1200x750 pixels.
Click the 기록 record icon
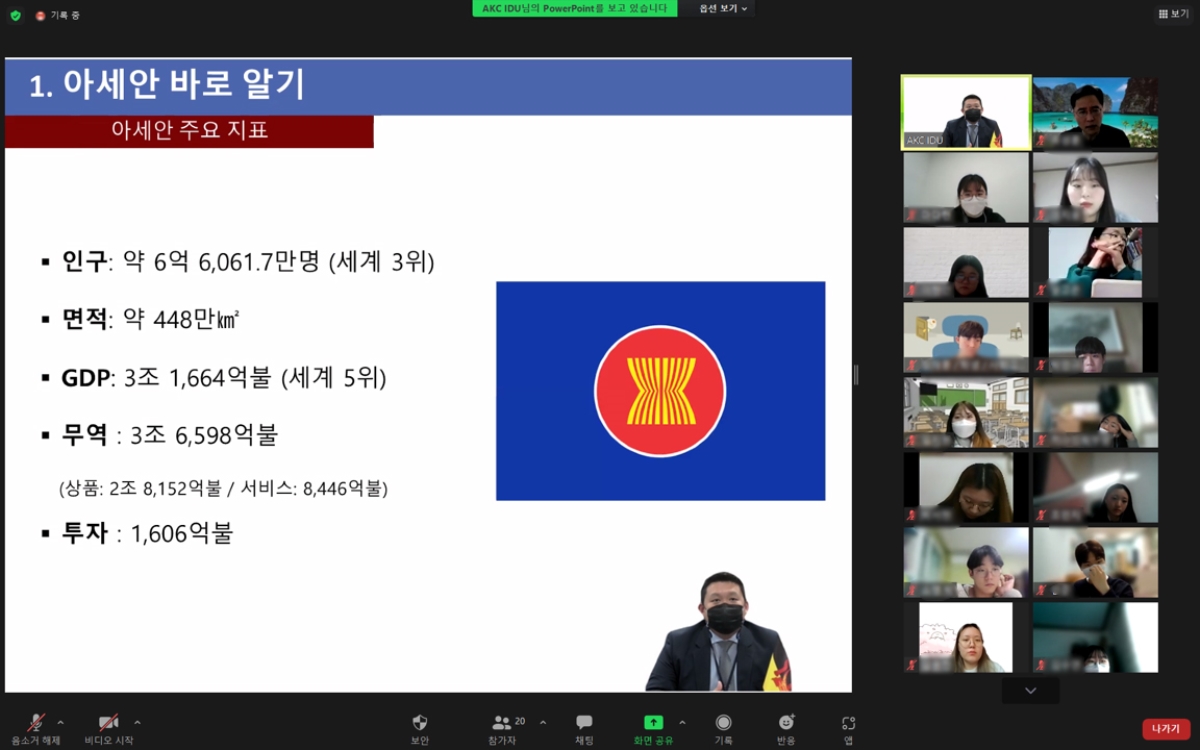tap(723, 728)
